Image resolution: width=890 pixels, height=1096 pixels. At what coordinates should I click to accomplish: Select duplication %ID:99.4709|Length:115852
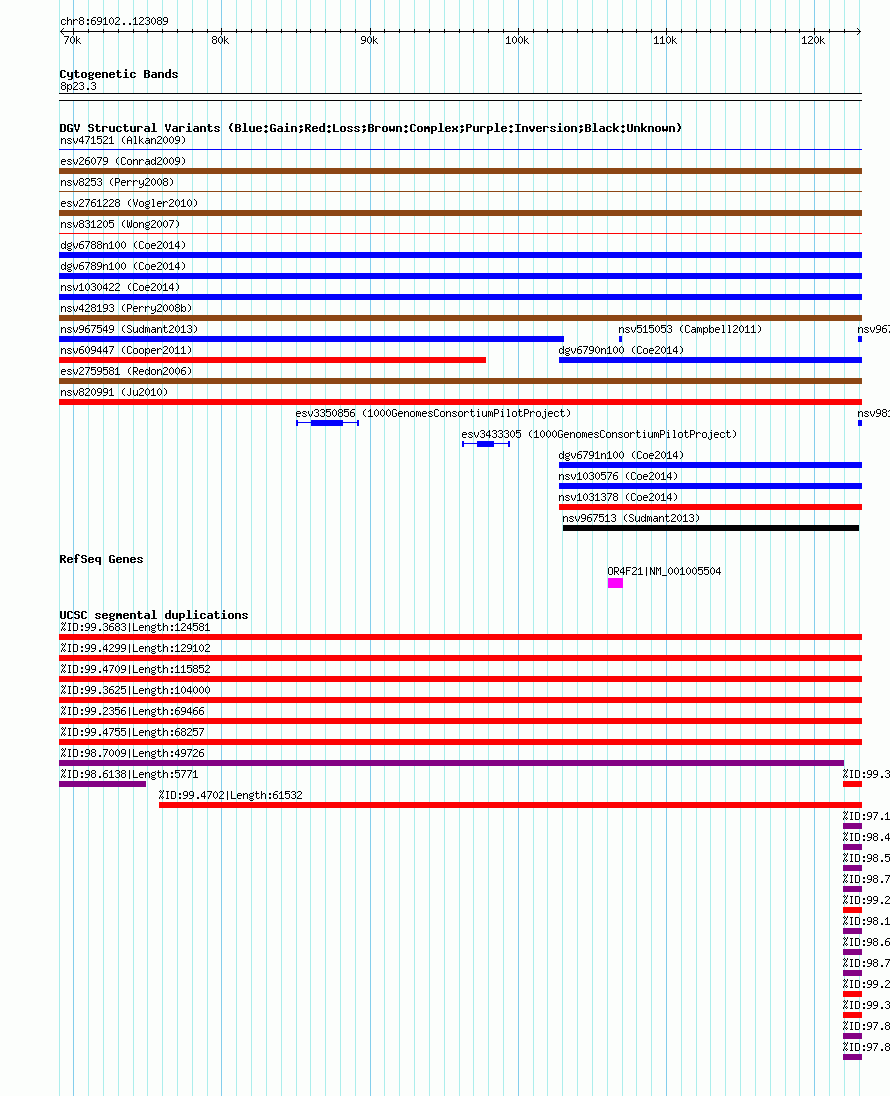136,670
